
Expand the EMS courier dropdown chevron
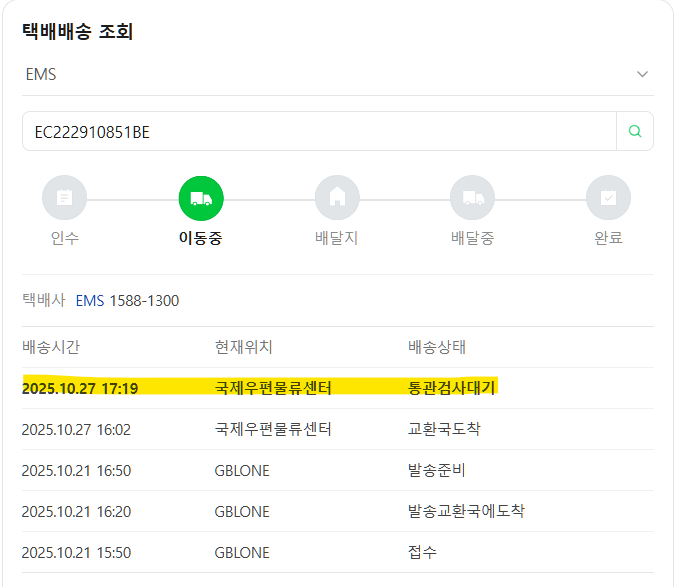pos(642,75)
